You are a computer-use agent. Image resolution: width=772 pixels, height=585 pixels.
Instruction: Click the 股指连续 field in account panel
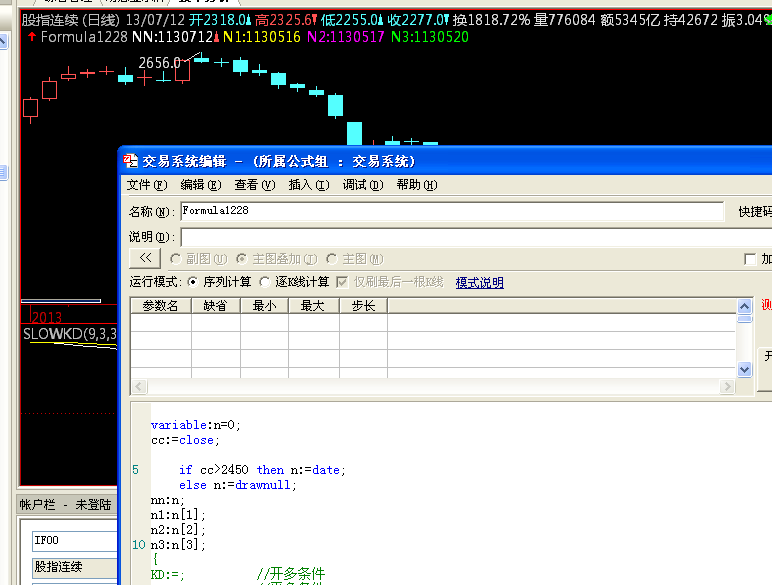(x=75, y=567)
